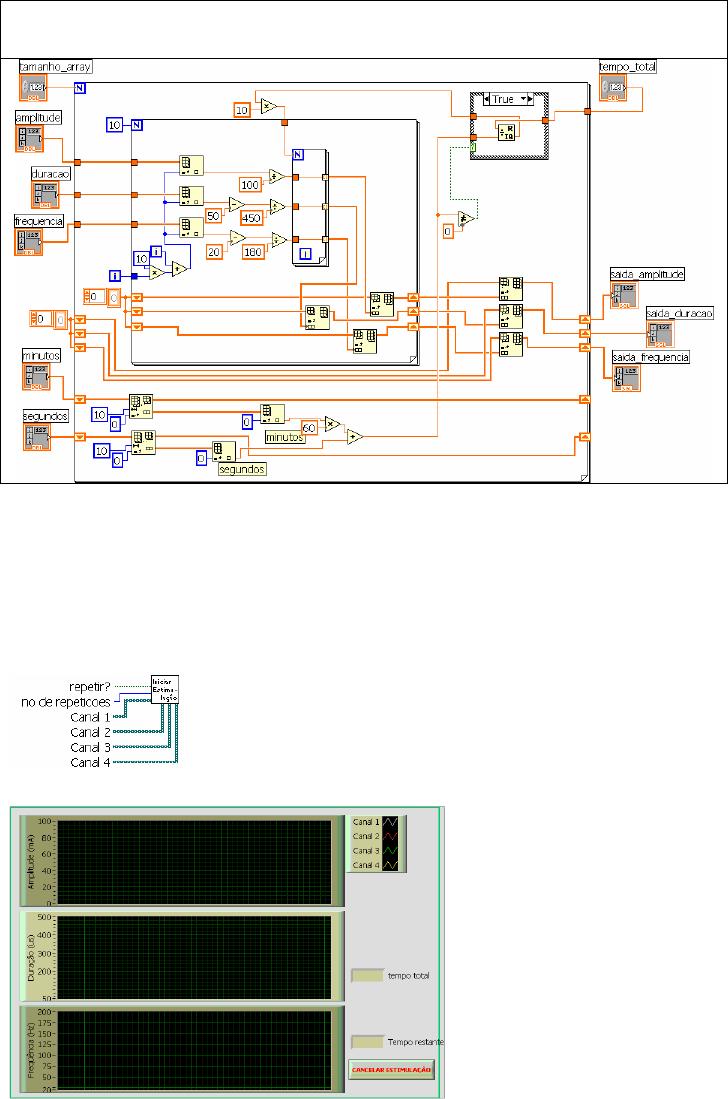Viewport: 728px width, 1099px height.
Task: Click the N count terminal wired to tamanho_array
Action: [80, 88]
